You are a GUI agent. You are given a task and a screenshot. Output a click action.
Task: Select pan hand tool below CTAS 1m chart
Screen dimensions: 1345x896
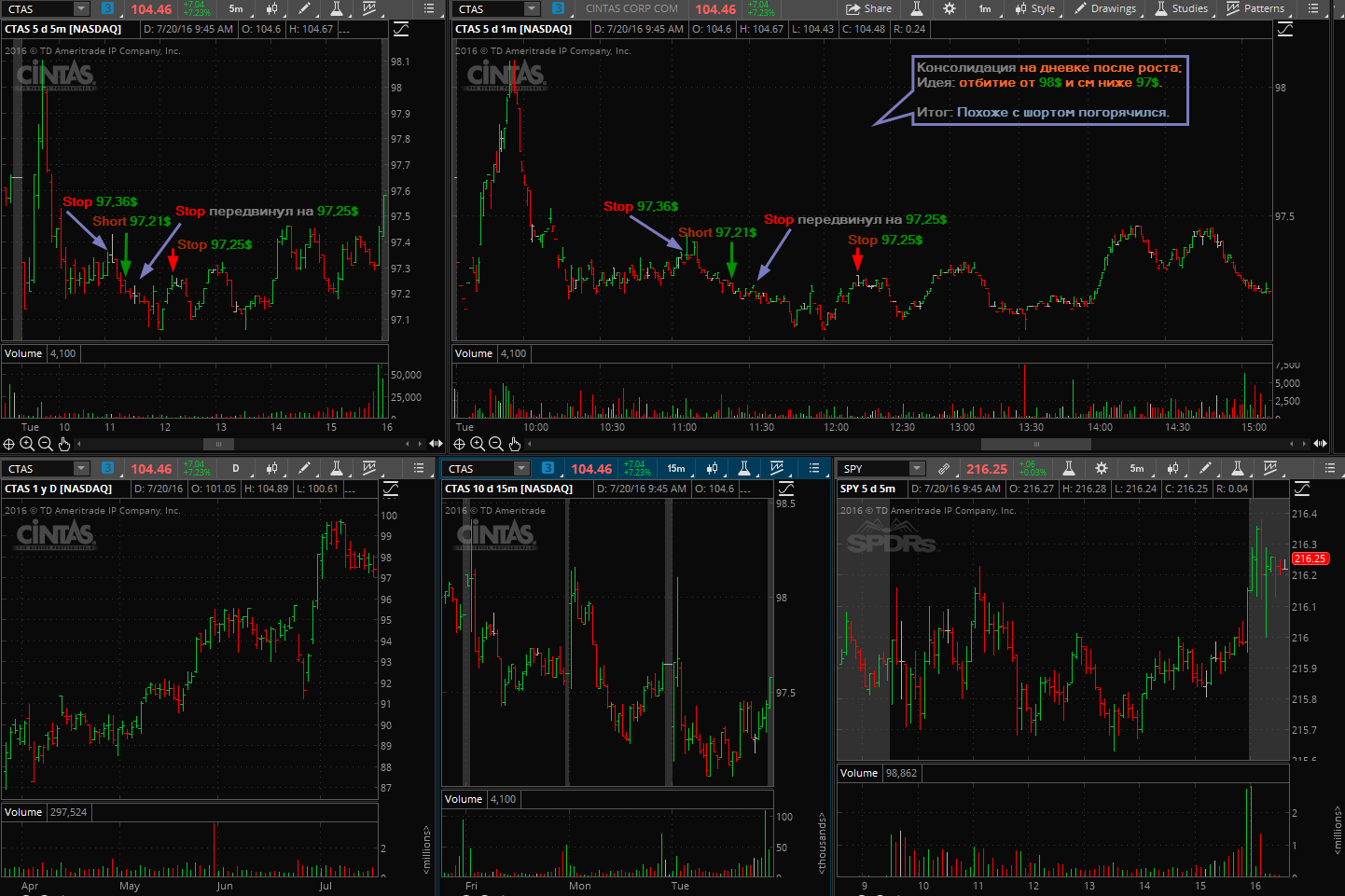(x=514, y=444)
